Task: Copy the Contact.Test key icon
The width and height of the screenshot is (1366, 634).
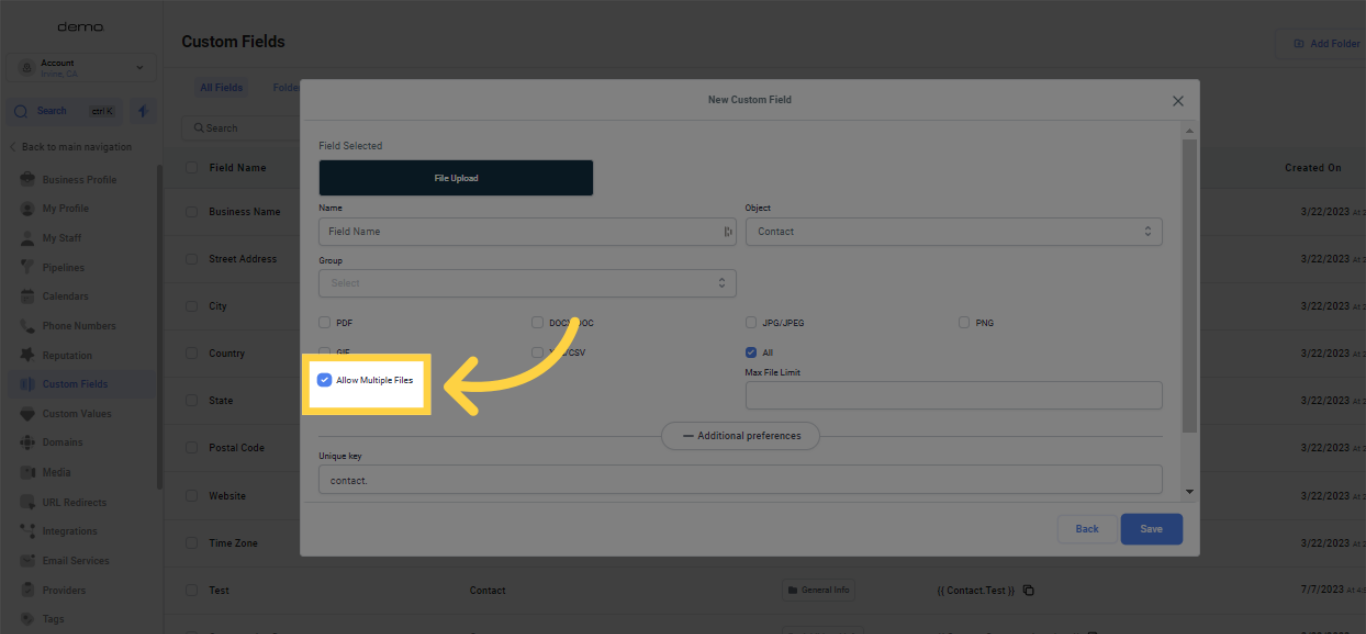Action: [x=1028, y=590]
